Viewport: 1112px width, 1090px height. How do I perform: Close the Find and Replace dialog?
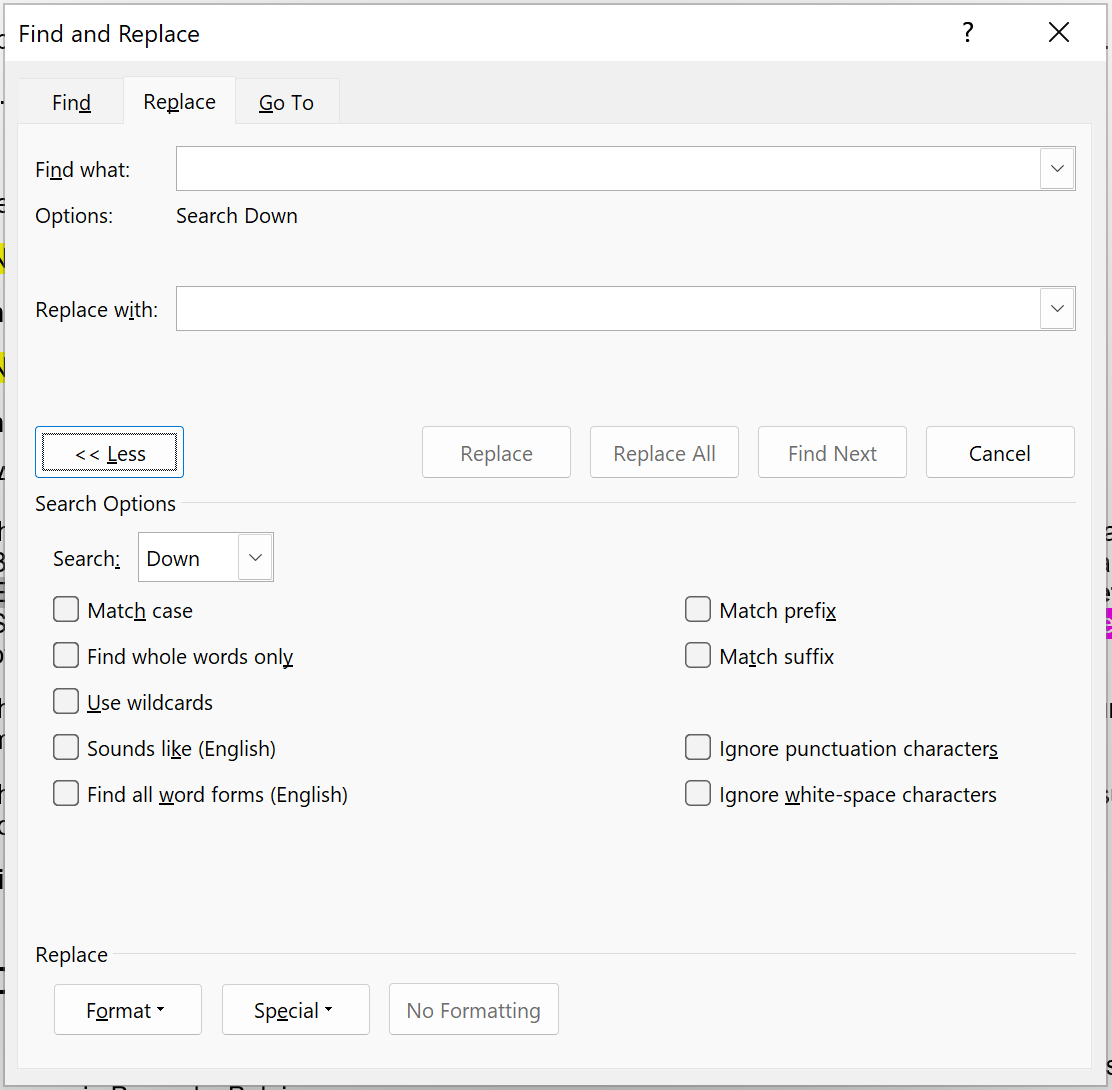(1059, 33)
